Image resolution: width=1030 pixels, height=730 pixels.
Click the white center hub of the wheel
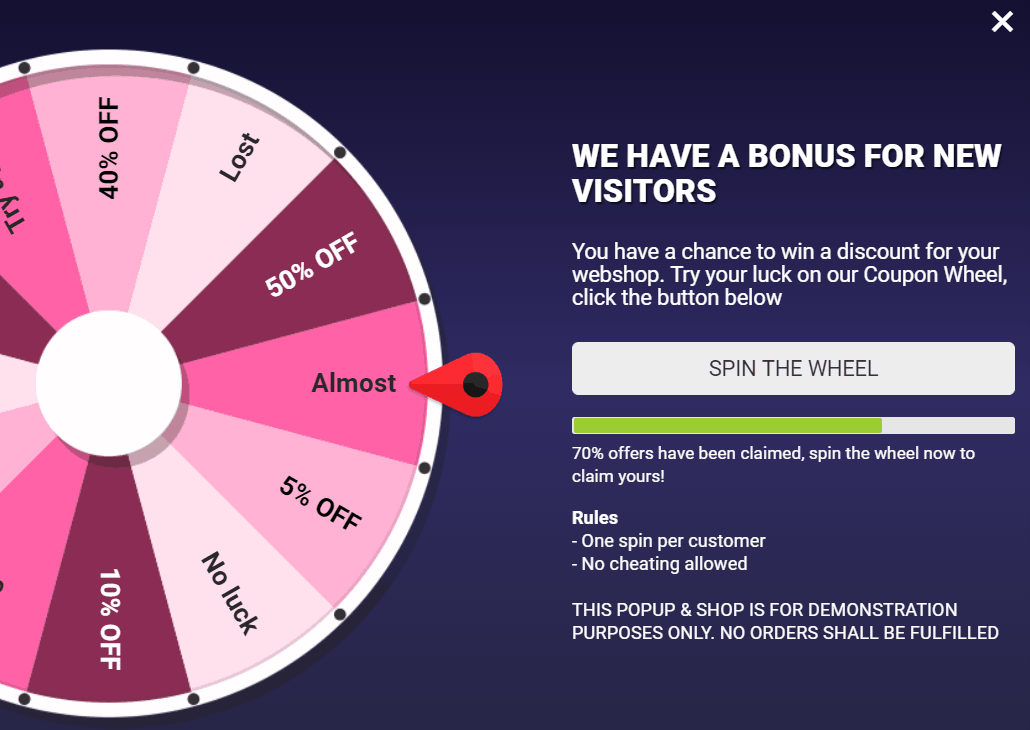[109, 383]
